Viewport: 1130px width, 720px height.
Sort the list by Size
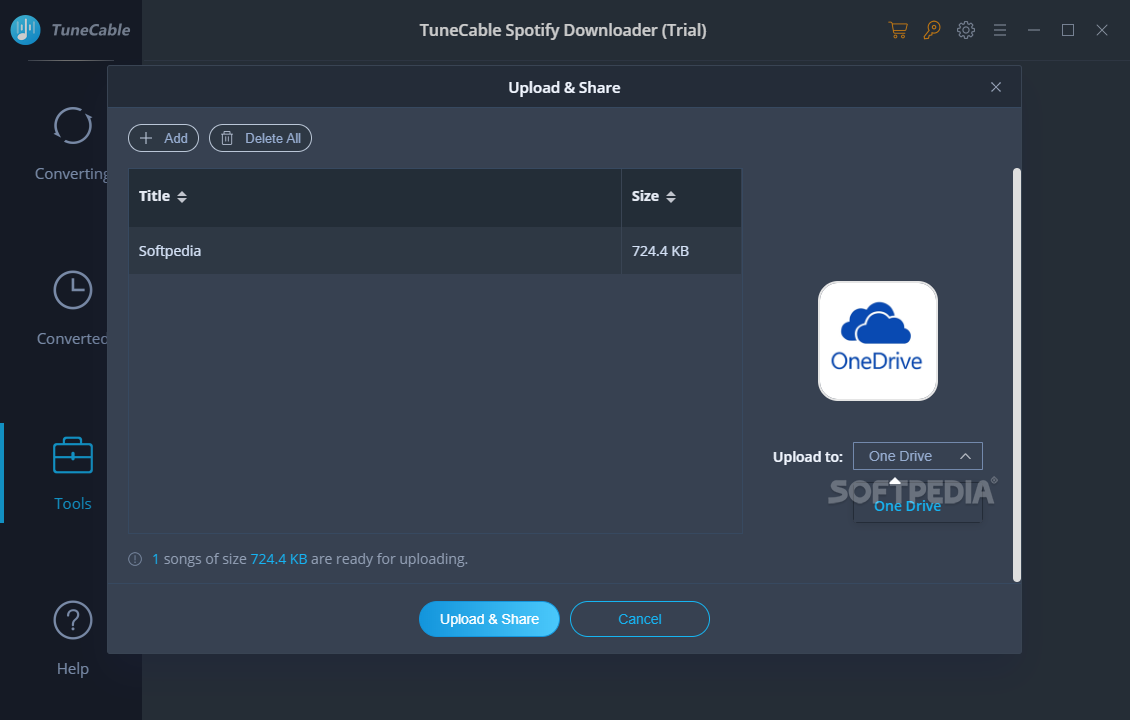(671, 197)
